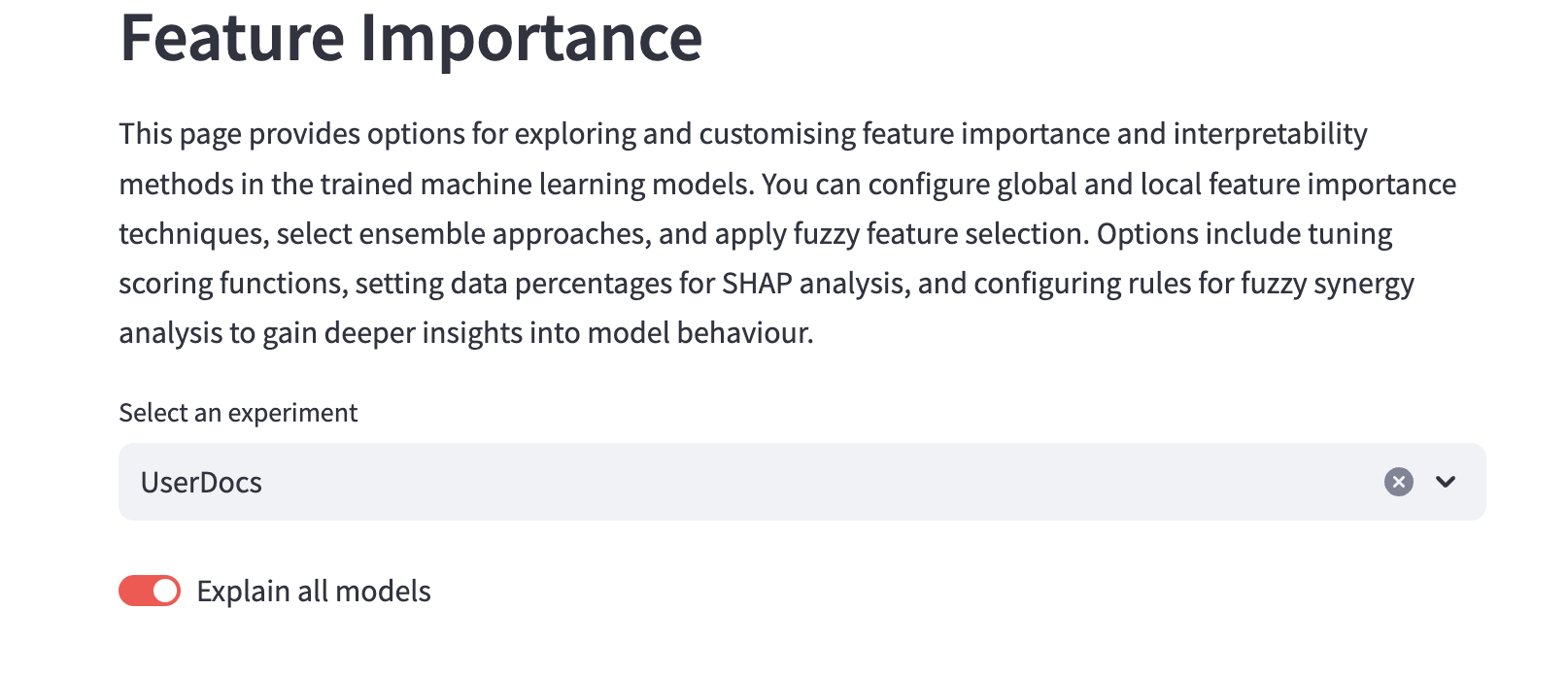1568x678 pixels.
Task: Open the experiment dropdown chevron
Action: [x=1446, y=482]
